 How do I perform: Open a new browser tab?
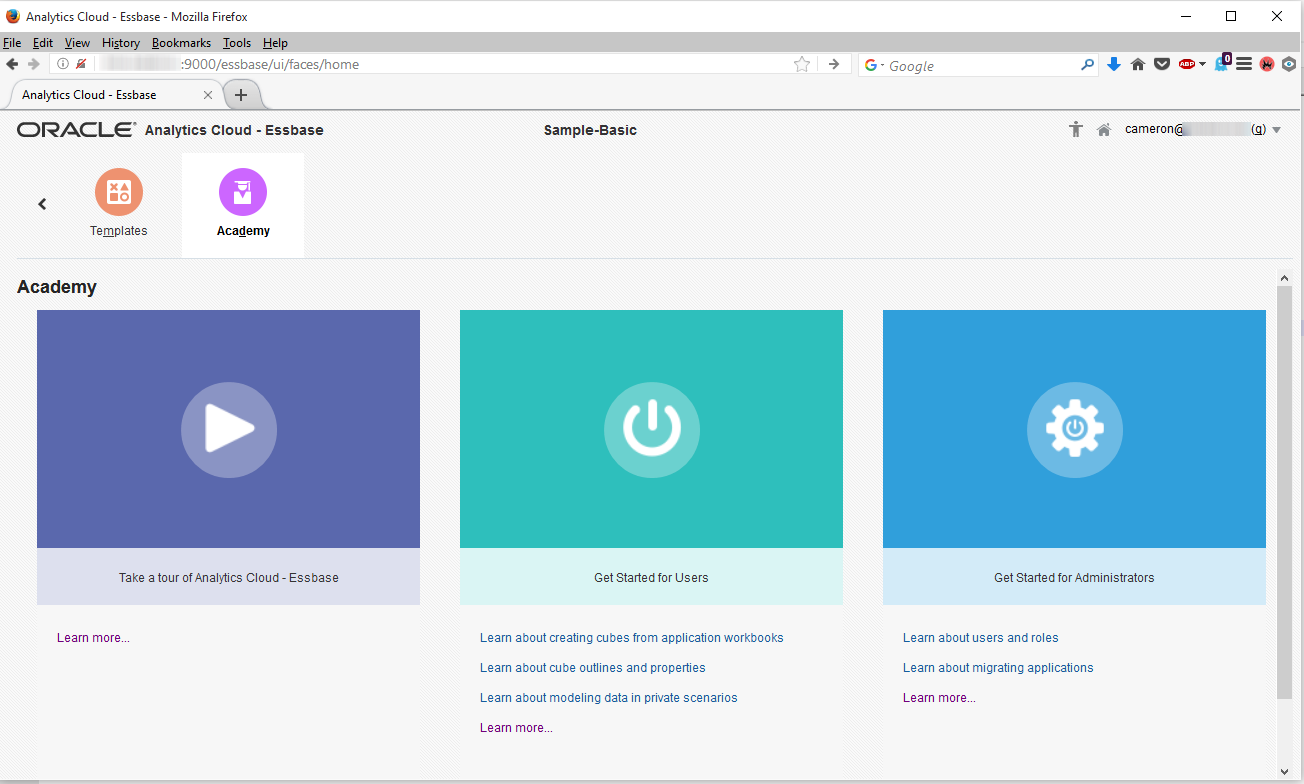pos(241,95)
